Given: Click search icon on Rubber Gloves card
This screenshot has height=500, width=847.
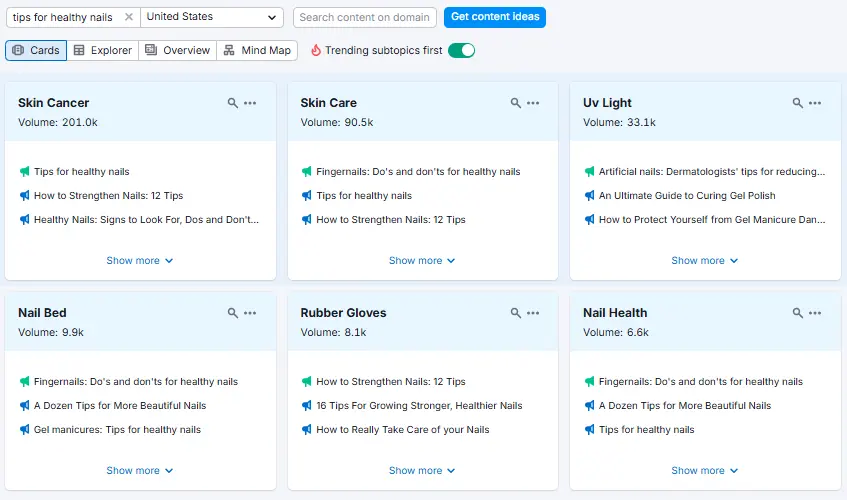Looking at the screenshot, I should pyautogui.click(x=516, y=313).
